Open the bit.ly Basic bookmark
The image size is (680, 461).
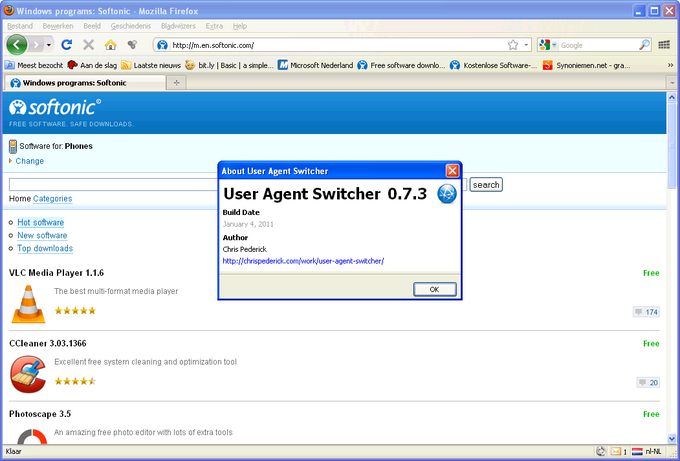[229, 65]
